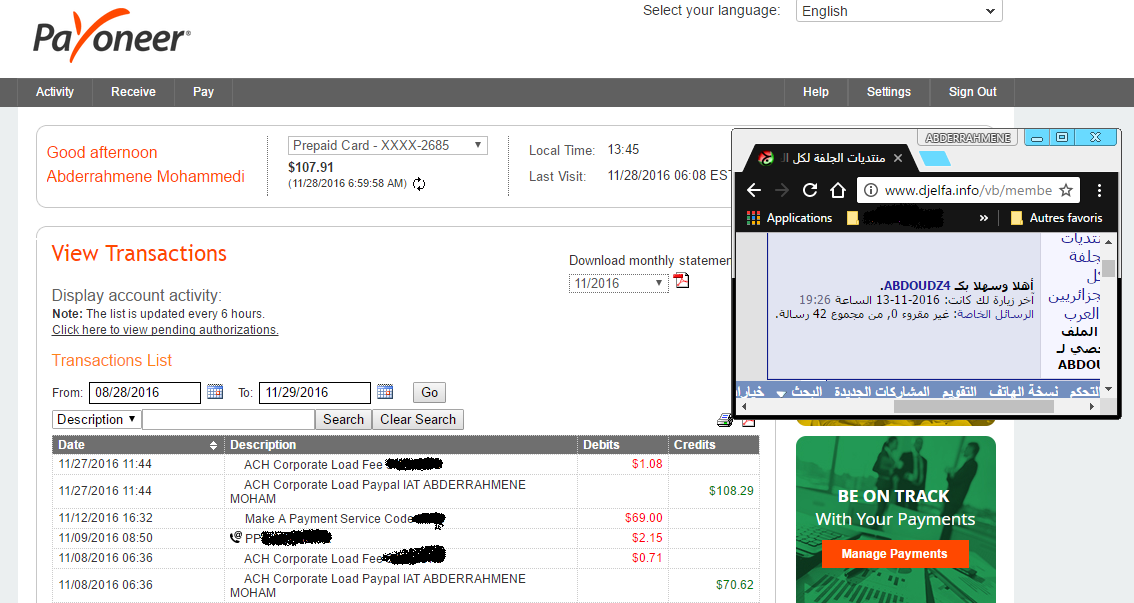Click Make A Payment Service Code row
The height and width of the screenshot is (603, 1134).
pos(406,518)
